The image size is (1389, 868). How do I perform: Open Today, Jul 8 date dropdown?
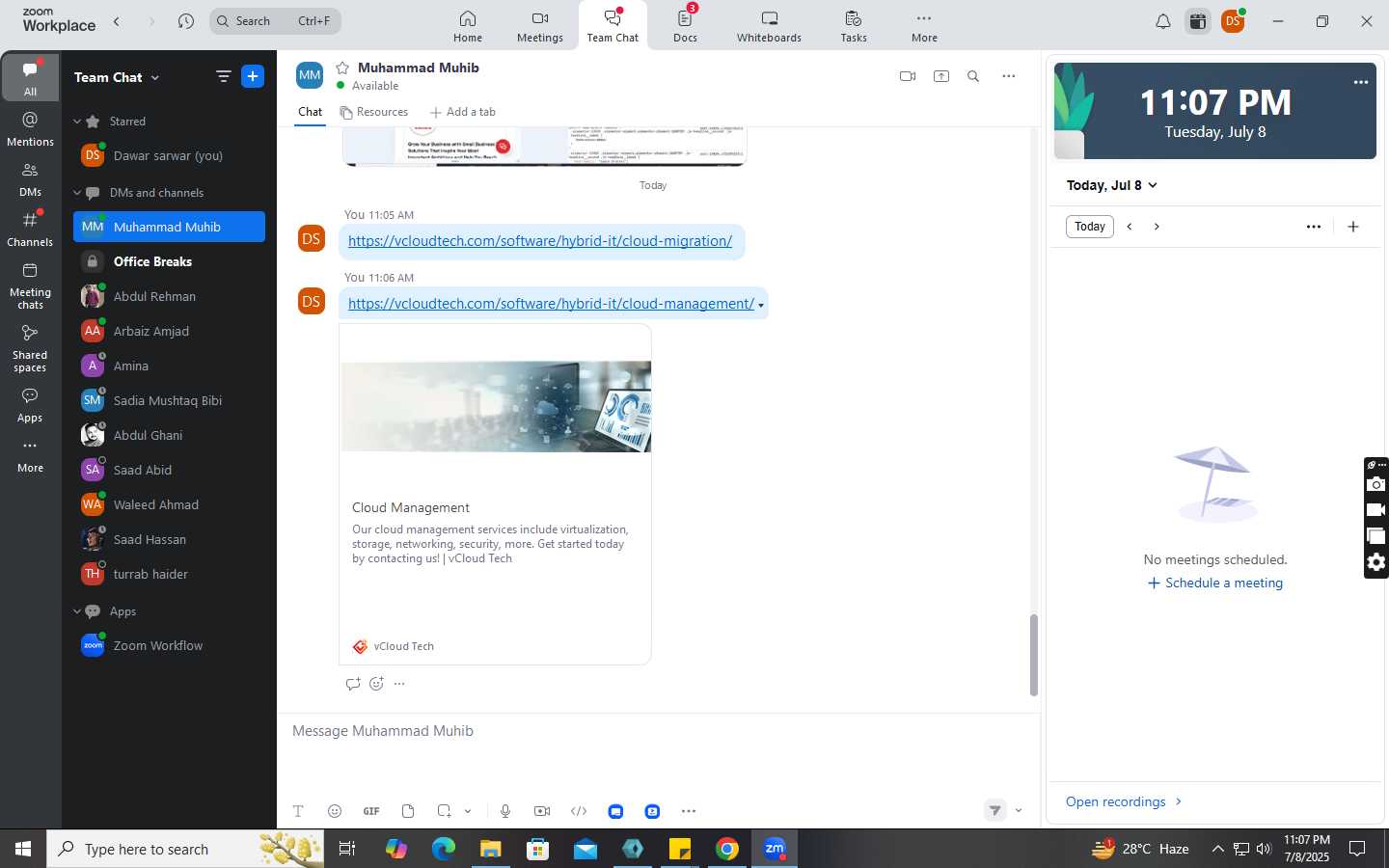tap(1111, 185)
